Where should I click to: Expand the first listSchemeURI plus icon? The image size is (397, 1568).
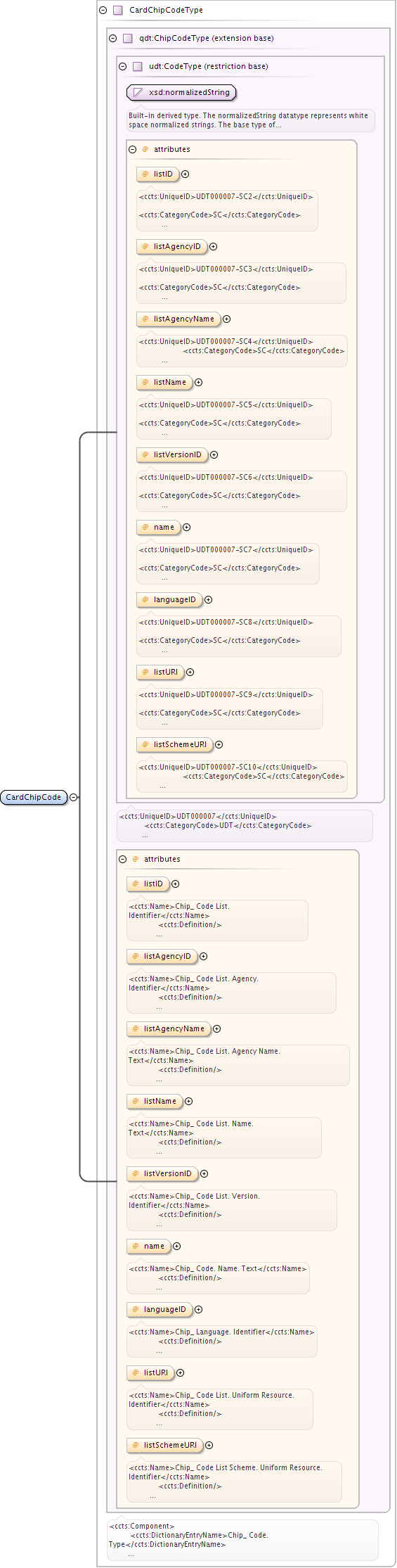tap(219, 745)
